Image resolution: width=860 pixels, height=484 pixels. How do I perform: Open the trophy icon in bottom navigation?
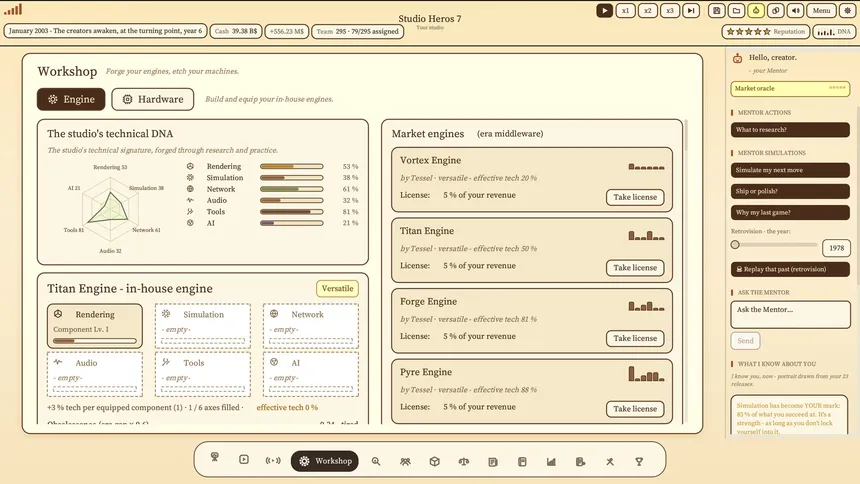coord(639,462)
